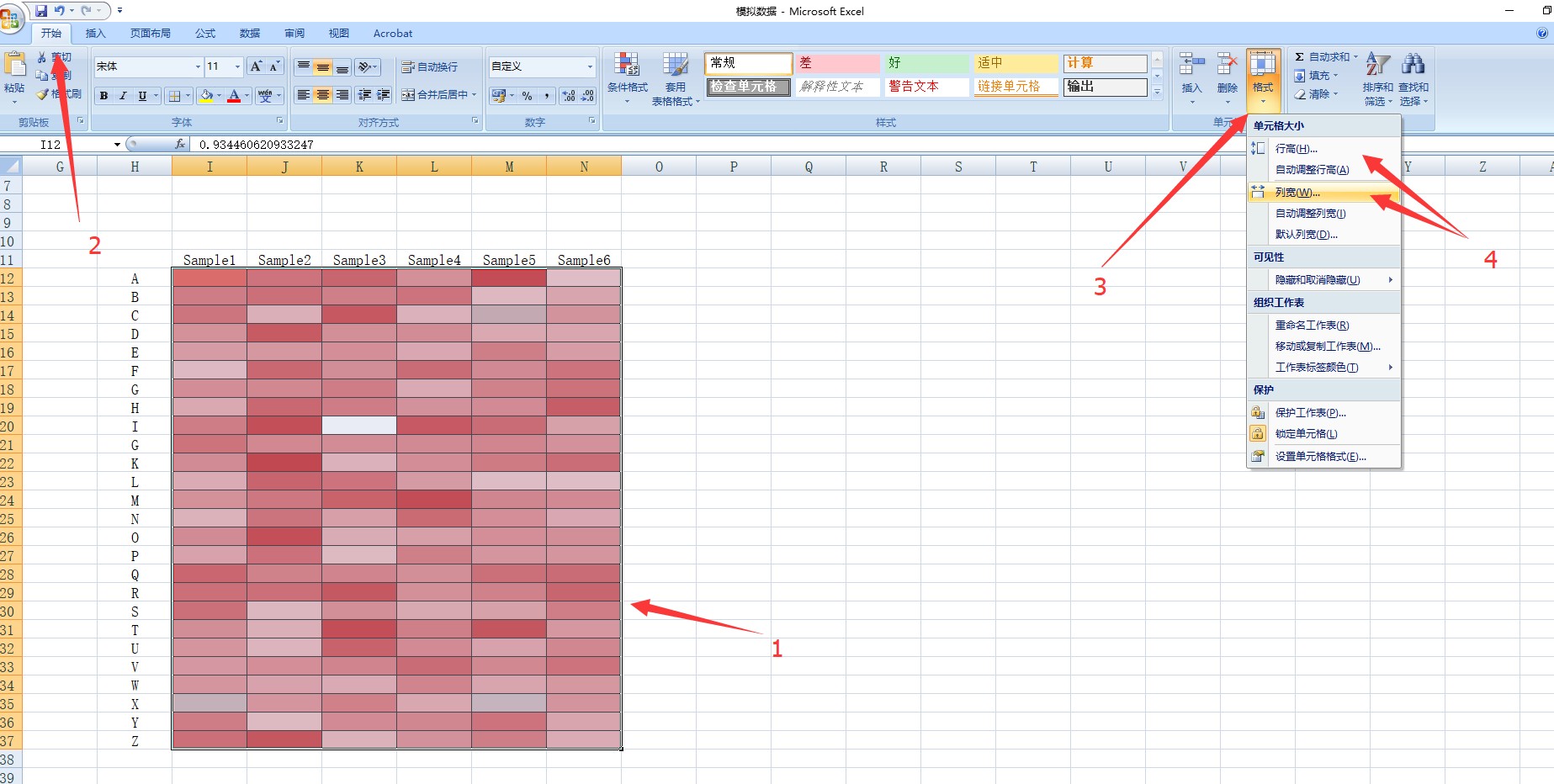Screen dimensions: 1554x784
Task: Click the text orientation icon
Action: point(364,66)
